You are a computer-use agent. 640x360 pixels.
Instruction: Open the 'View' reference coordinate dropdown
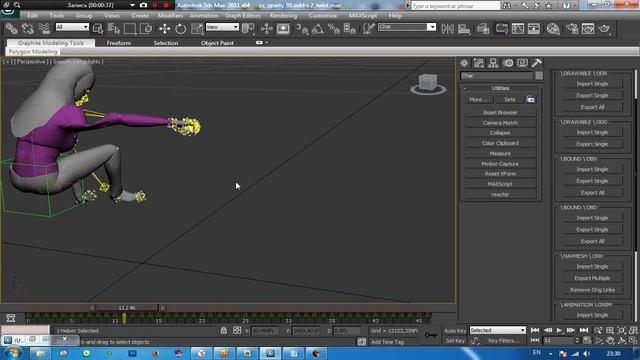pyautogui.click(x=222, y=27)
